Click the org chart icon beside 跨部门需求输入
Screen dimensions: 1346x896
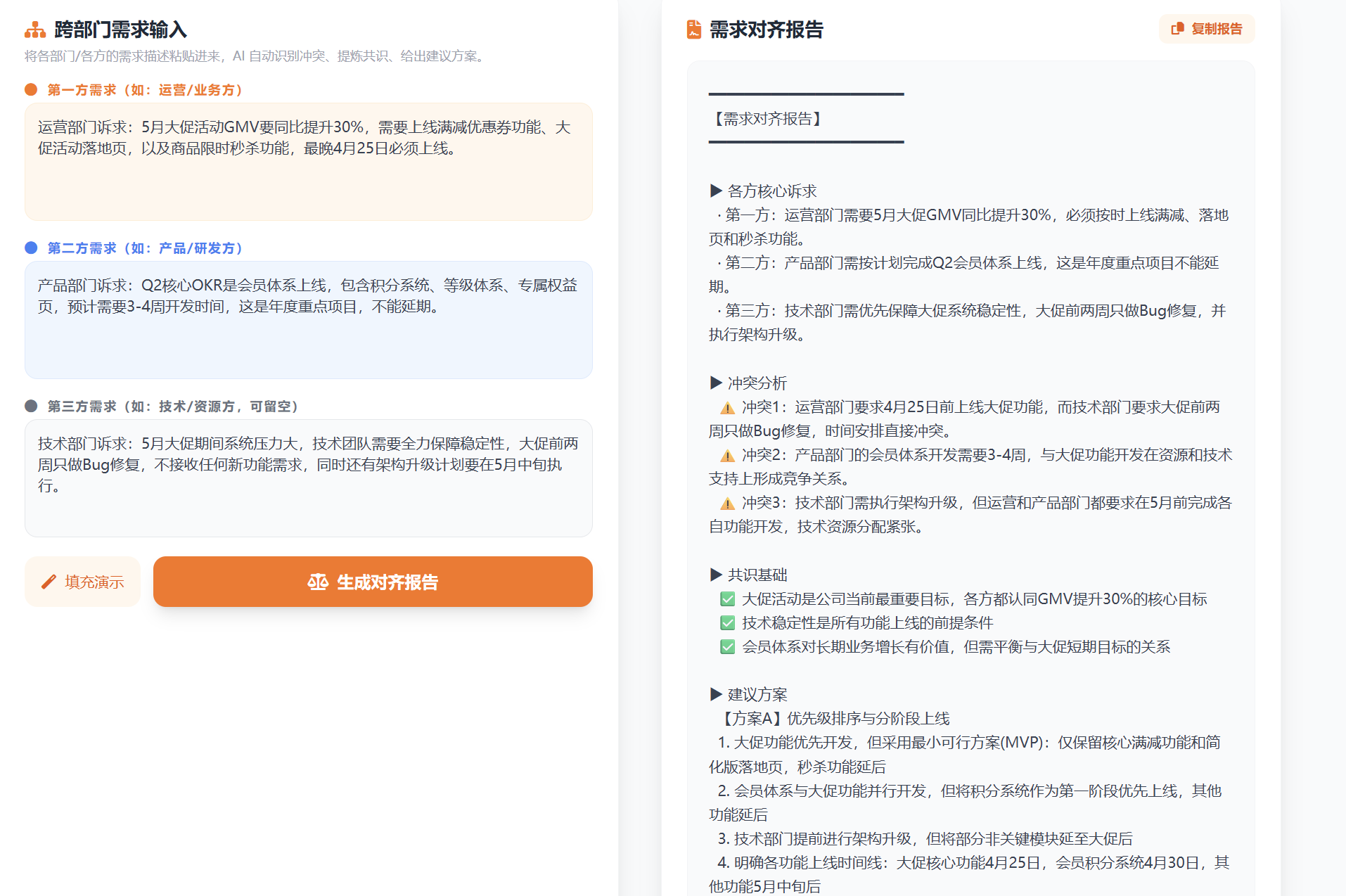click(34, 30)
